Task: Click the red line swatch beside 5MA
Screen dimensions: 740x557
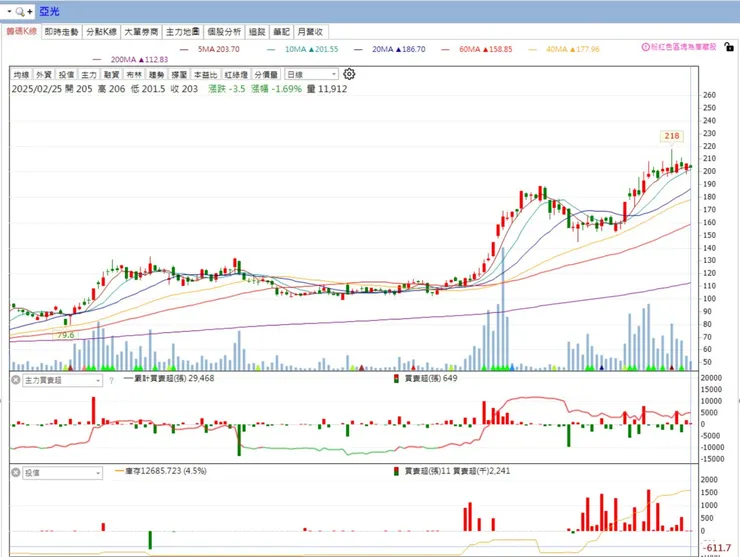Action: [x=184, y=49]
